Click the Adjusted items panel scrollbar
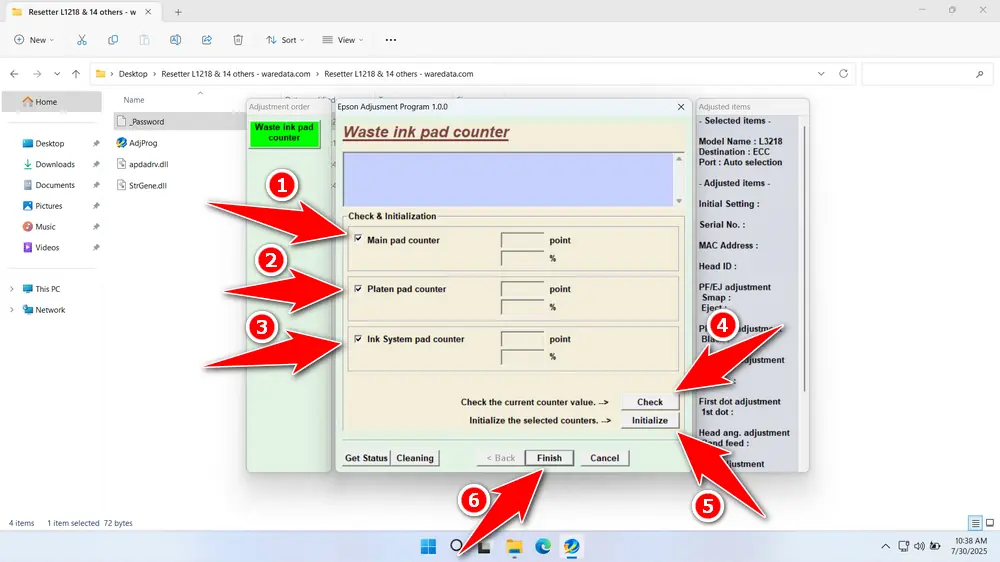This screenshot has height=562, width=1000. tap(804, 258)
